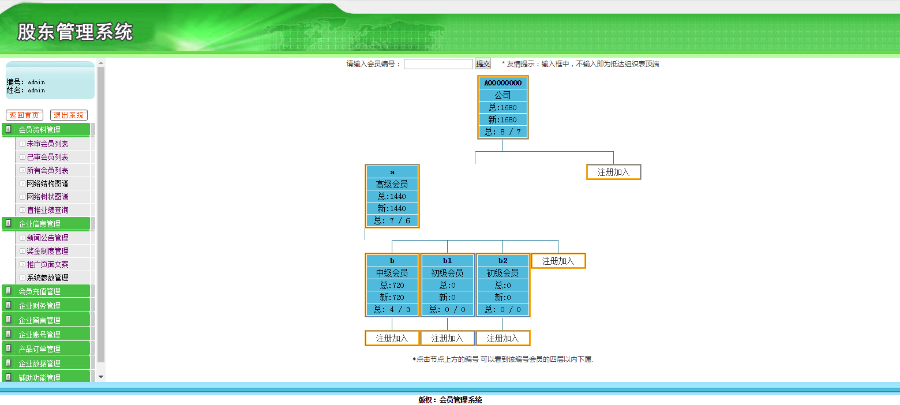The width and height of the screenshot is (900, 405).
Task: Open the 网络树状图谱 page
Action: 48,197
